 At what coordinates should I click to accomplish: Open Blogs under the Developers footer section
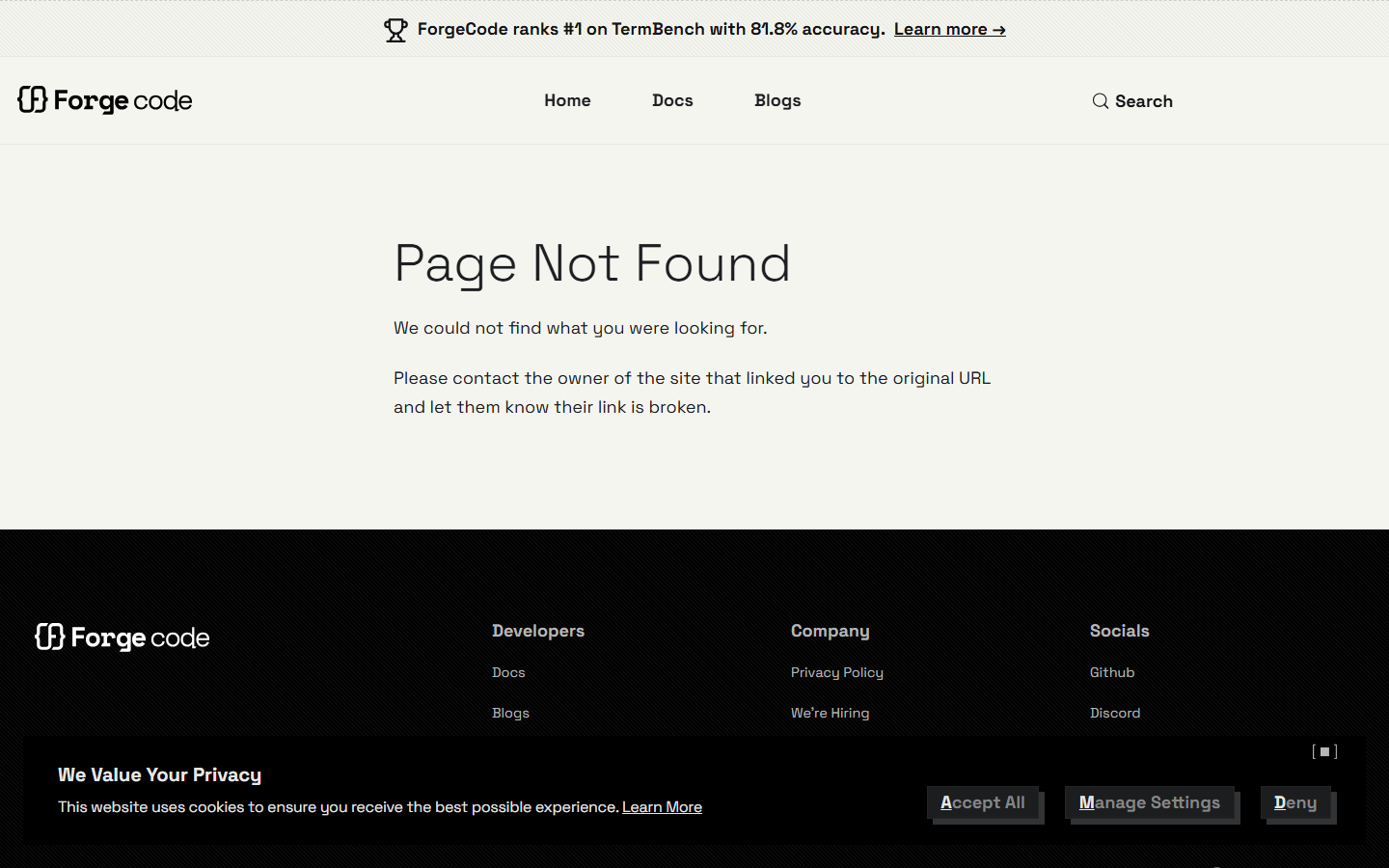(510, 713)
